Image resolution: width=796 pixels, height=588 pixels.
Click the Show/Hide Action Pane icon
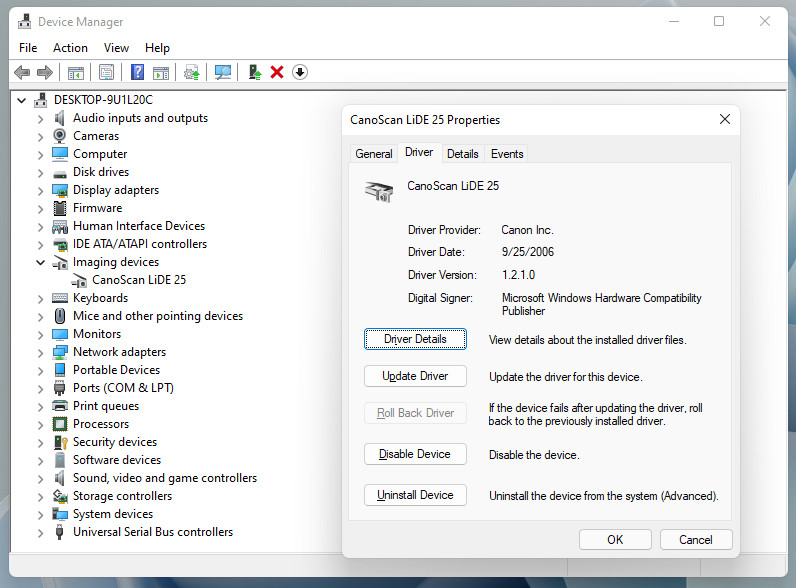(161, 73)
